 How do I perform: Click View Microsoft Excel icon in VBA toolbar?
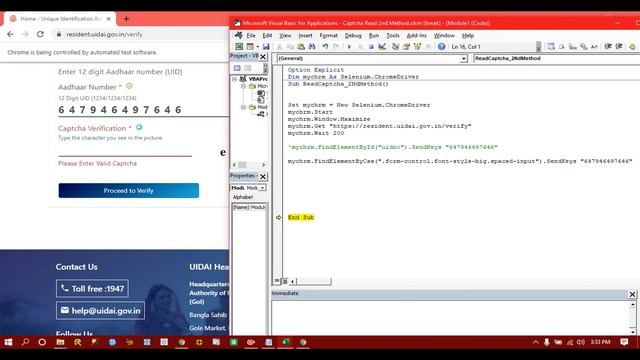coord(239,47)
